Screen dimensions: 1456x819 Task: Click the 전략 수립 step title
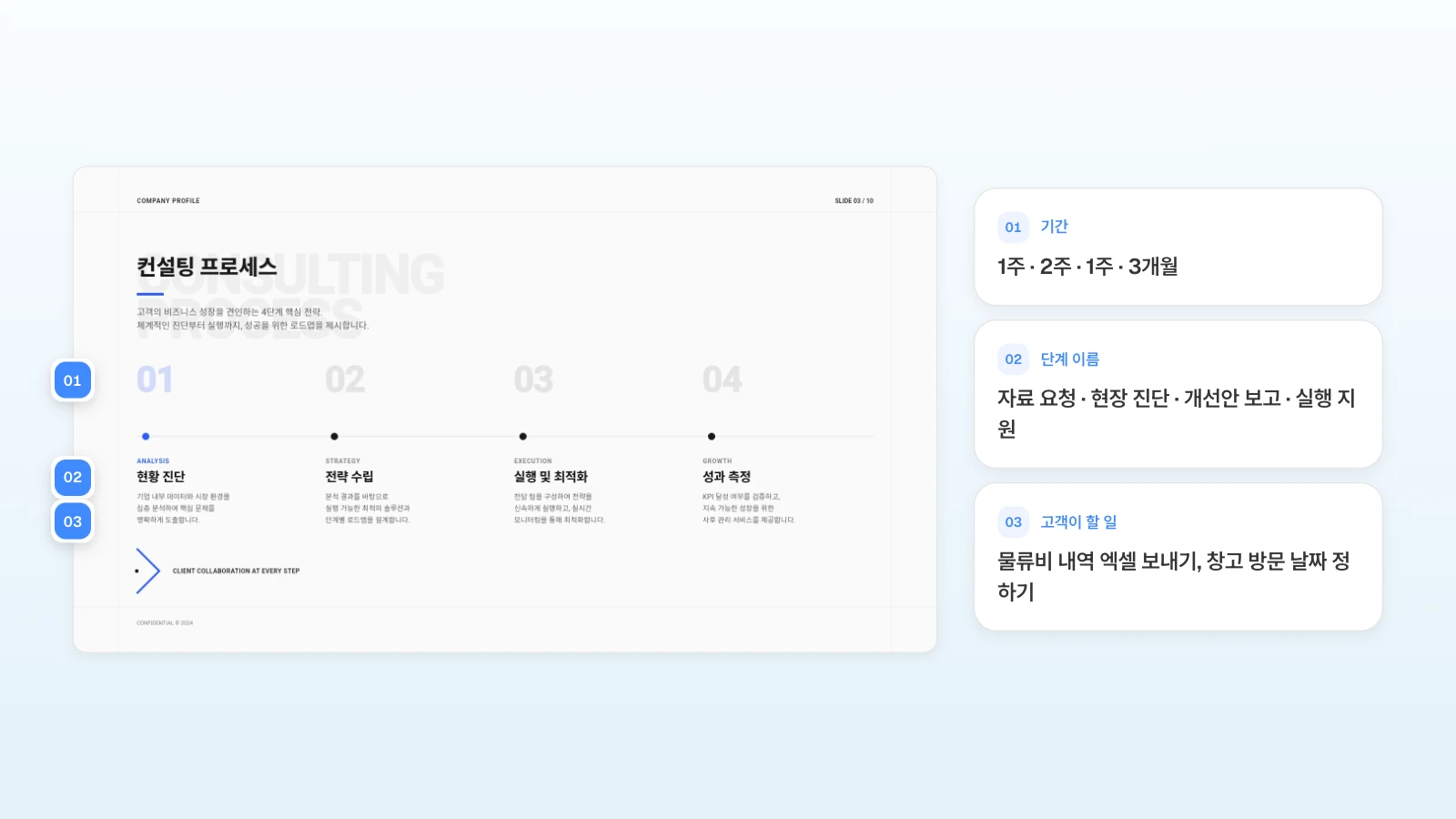point(349,477)
